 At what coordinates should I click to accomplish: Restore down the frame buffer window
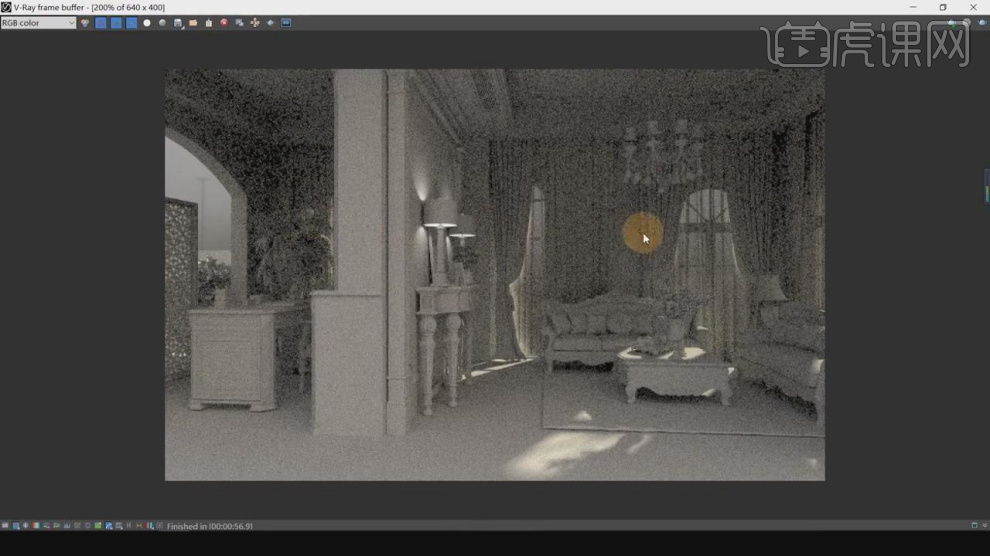click(x=943, y=8)
